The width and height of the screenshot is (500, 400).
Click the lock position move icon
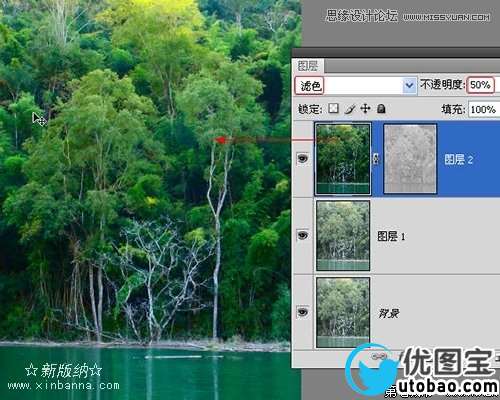[366, 108]
